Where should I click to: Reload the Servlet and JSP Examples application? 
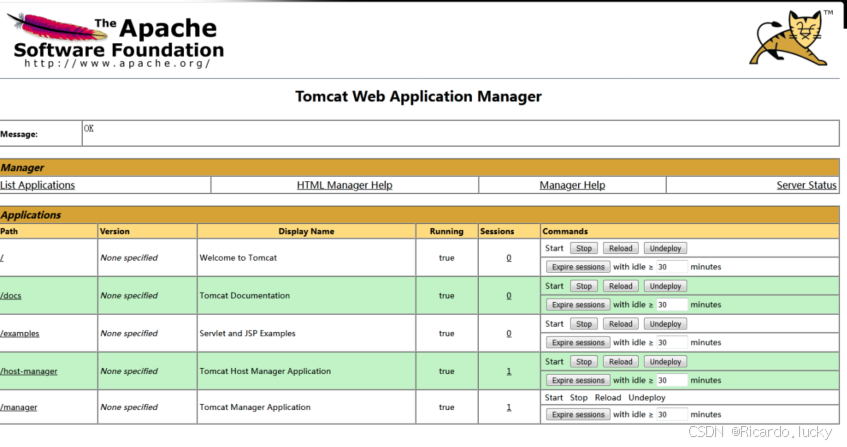pyautogui.click(x=621, y=324)
